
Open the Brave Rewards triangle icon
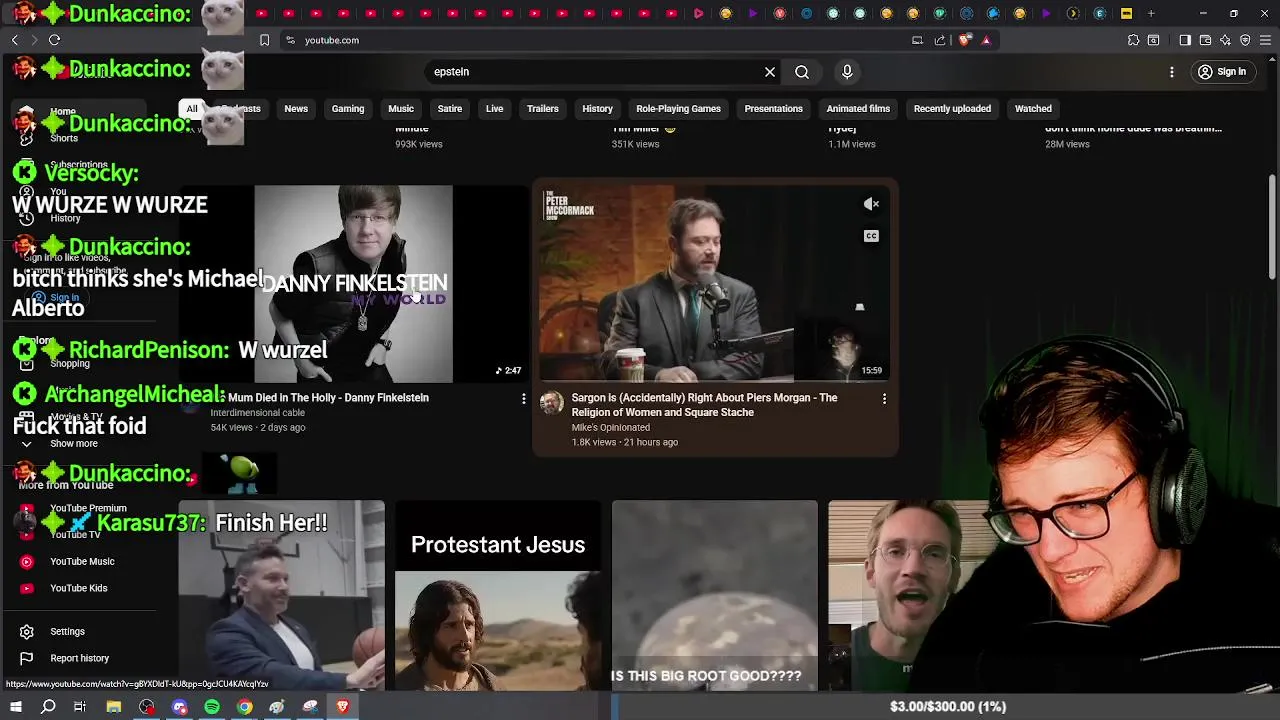click(986, 40)
